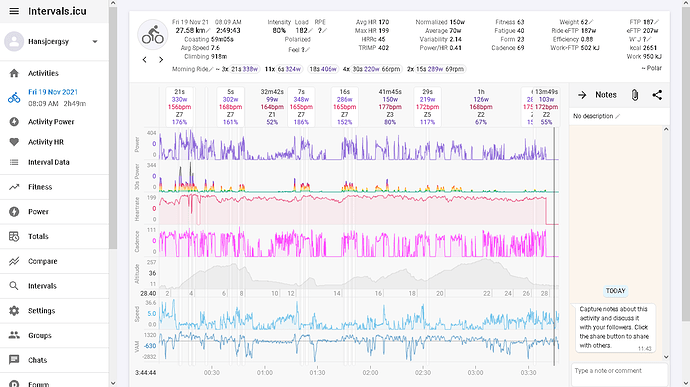Edit the No description text with pencil
Viewport: 690px width, 387px height.
tap(617, 116)
